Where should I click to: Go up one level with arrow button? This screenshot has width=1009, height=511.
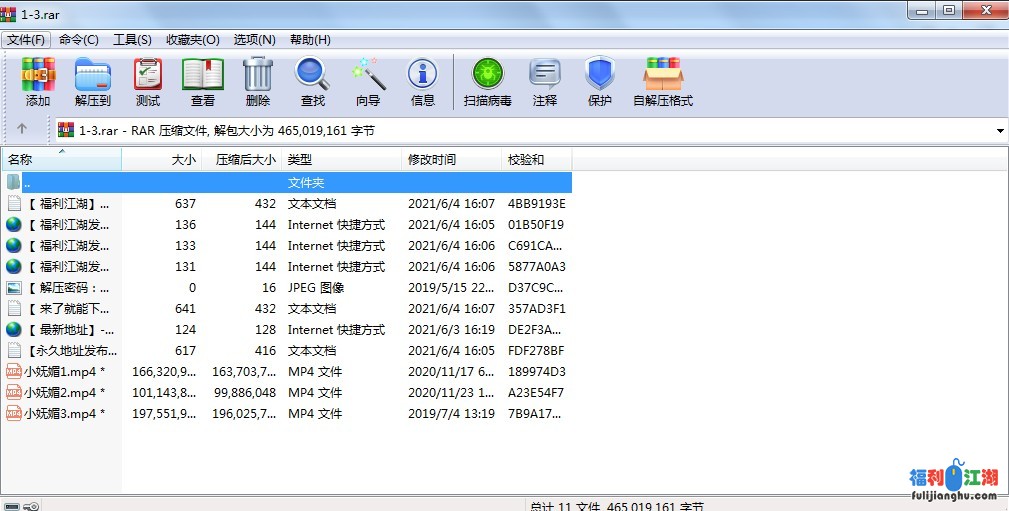pyautogui.click(x=22, y=129)
